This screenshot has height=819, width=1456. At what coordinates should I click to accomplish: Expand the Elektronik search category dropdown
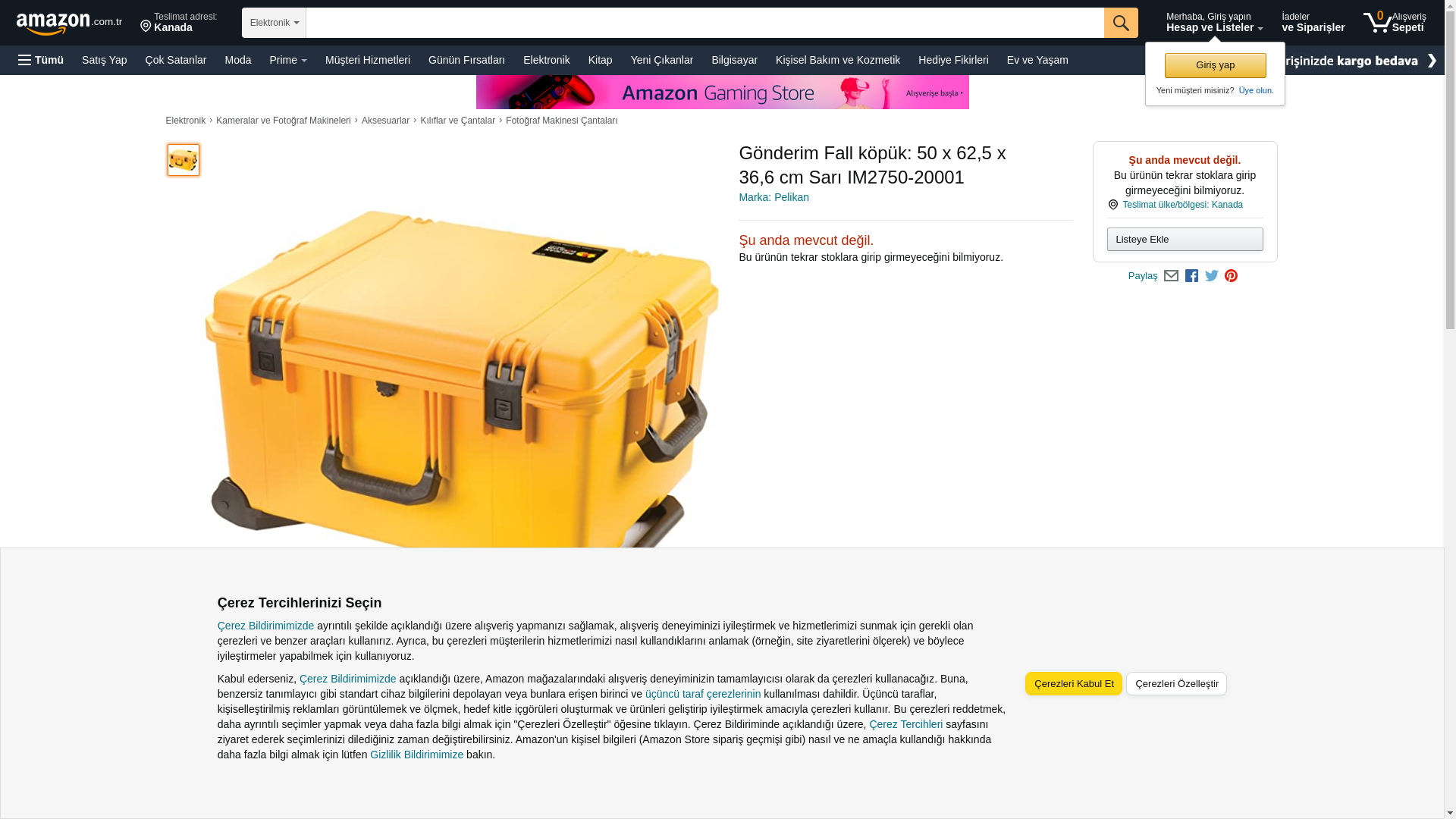point(274,23)
